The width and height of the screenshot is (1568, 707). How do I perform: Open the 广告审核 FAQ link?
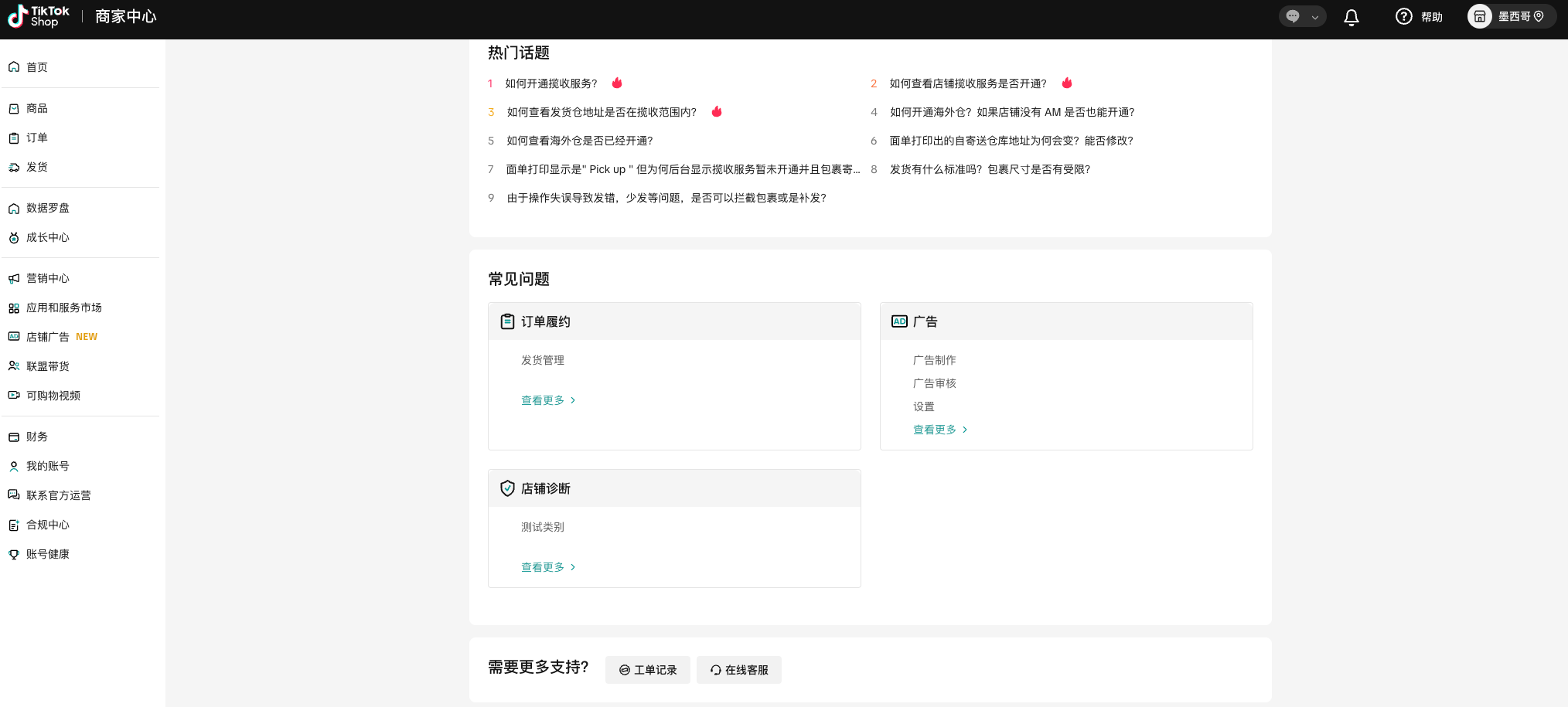pyautogui.click(x=934, y=383)
